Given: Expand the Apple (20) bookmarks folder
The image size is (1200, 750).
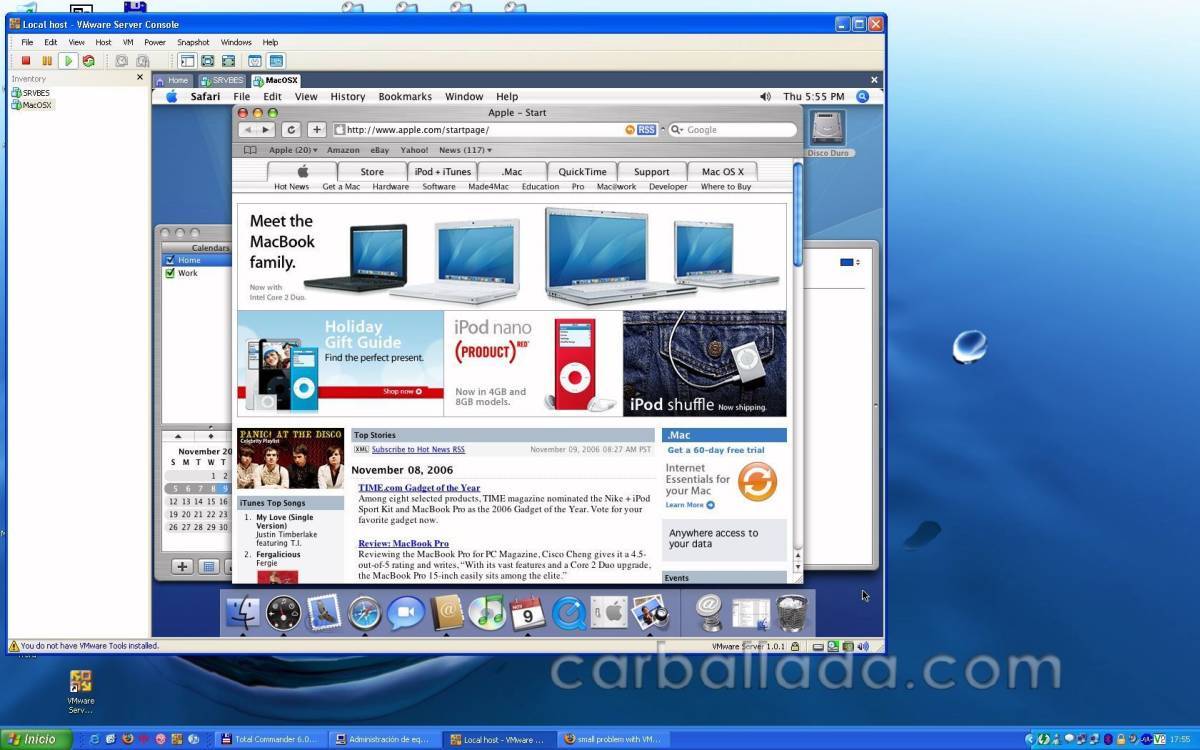Looking at the screenshot, I should [293, 150].
